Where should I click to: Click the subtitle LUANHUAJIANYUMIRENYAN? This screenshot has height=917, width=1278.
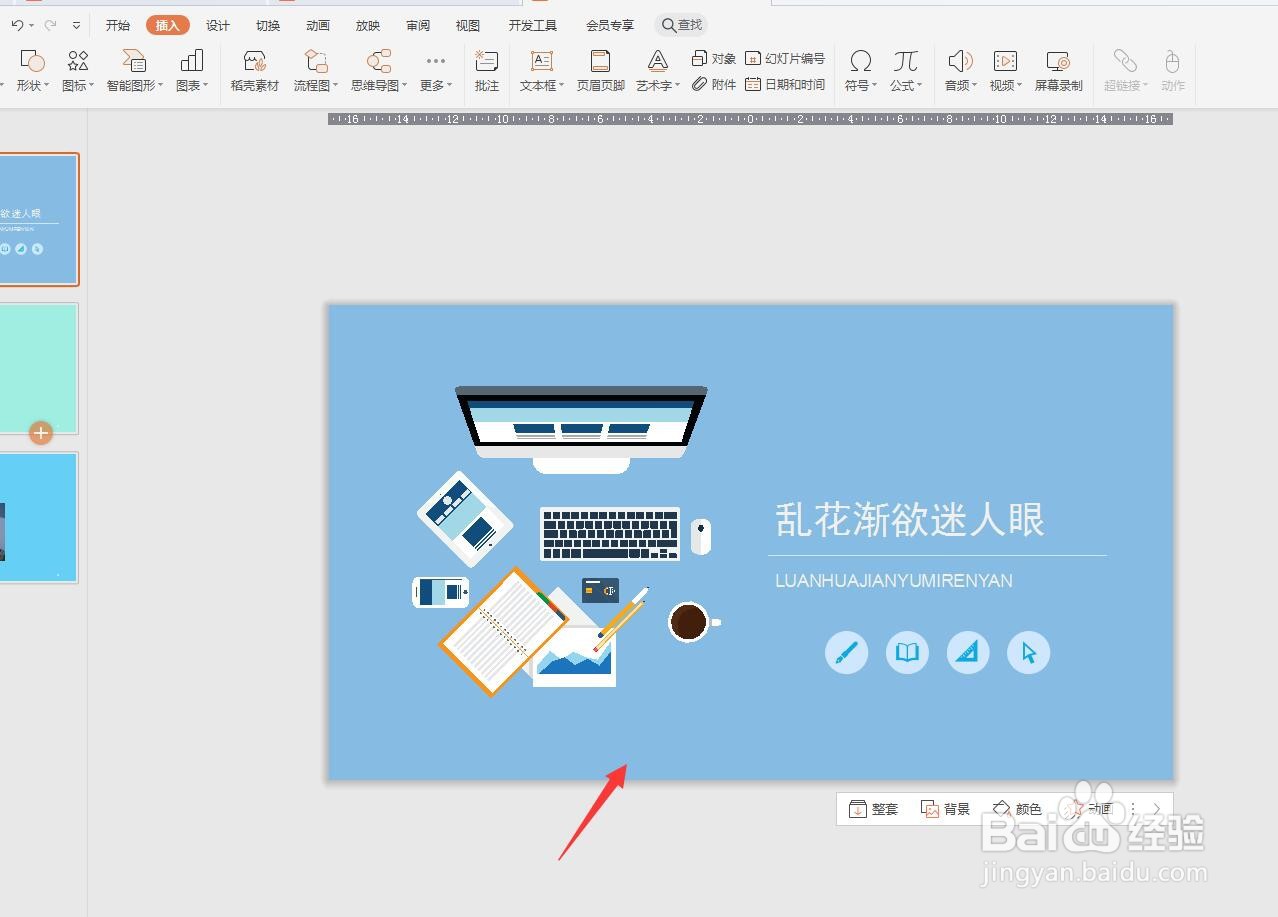894,580
